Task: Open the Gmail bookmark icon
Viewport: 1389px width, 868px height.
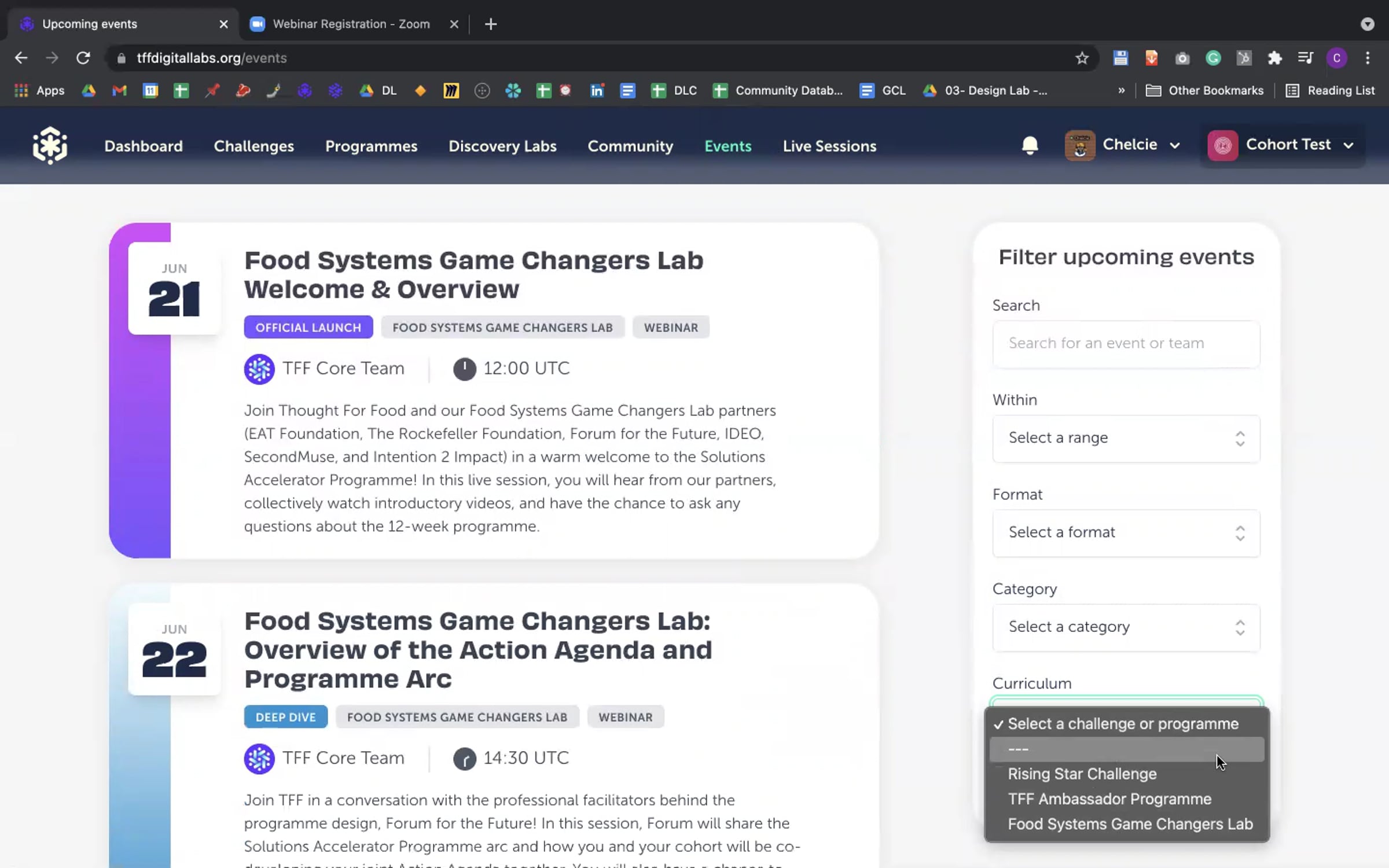Action: [119, 90]
